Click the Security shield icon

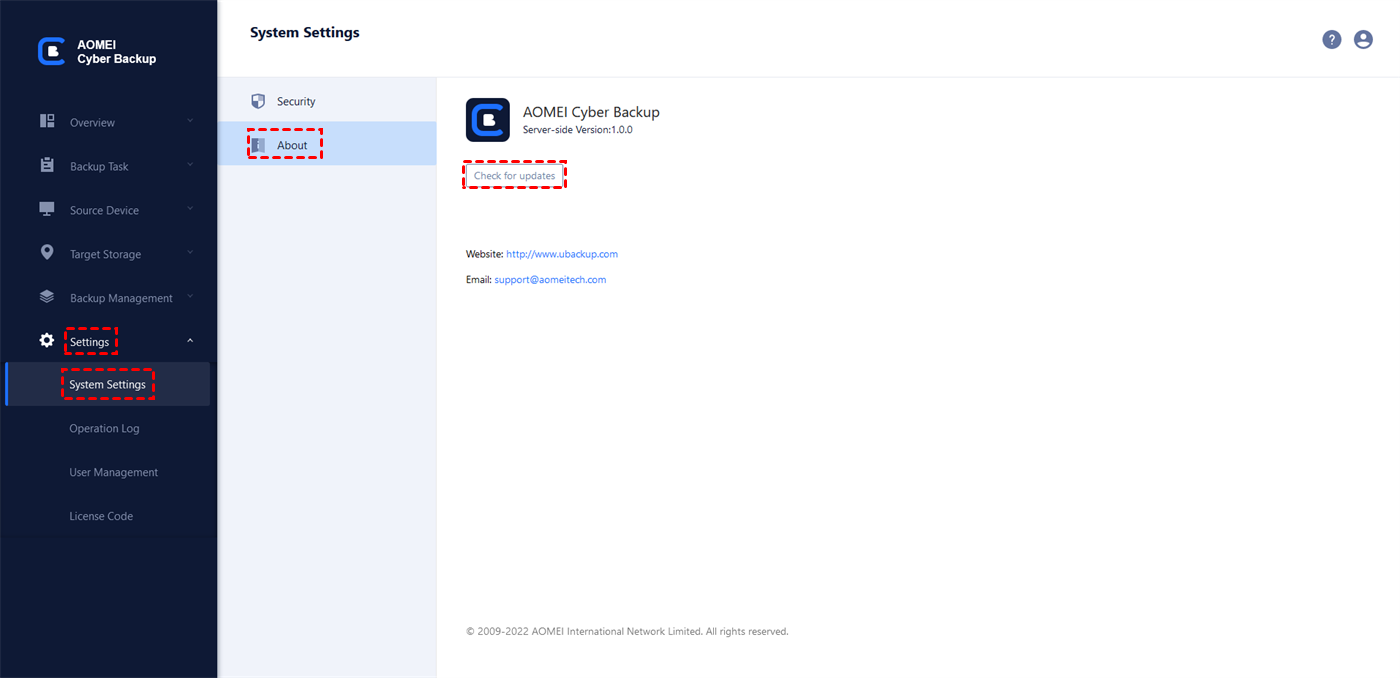[258, 101]
